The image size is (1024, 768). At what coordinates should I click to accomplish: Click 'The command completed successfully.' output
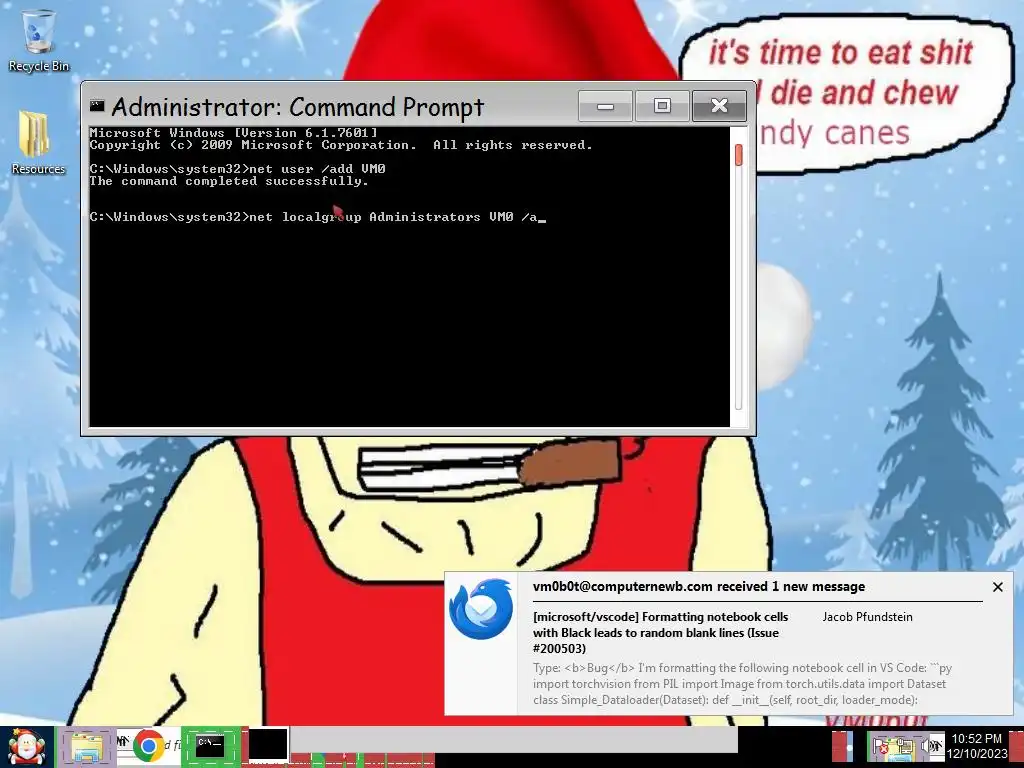229,181
